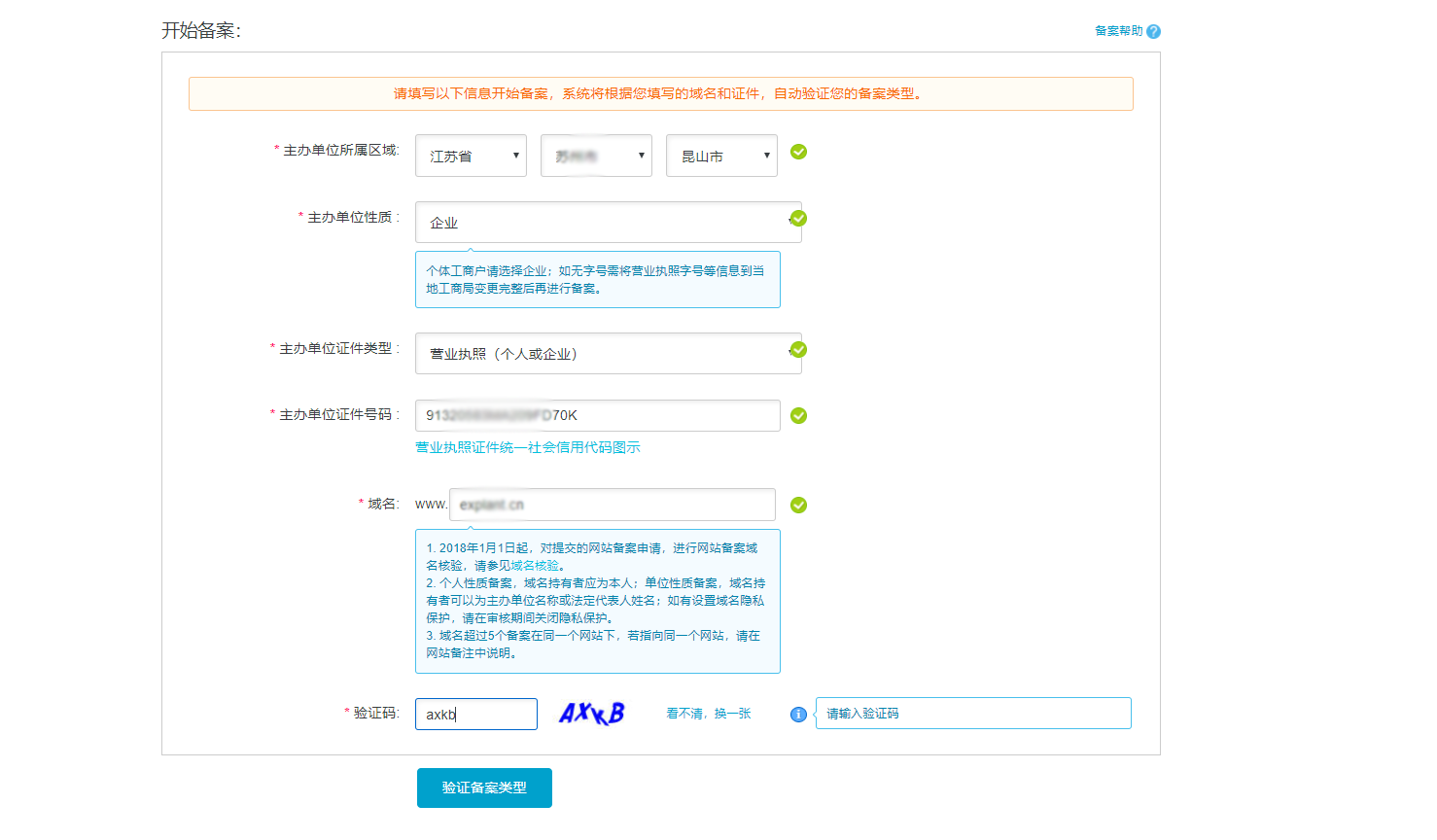This screenshot has width=1437, height=840.
Task: Click the green checkmark beside the 证件号码 field
Action: pos(798,415)
